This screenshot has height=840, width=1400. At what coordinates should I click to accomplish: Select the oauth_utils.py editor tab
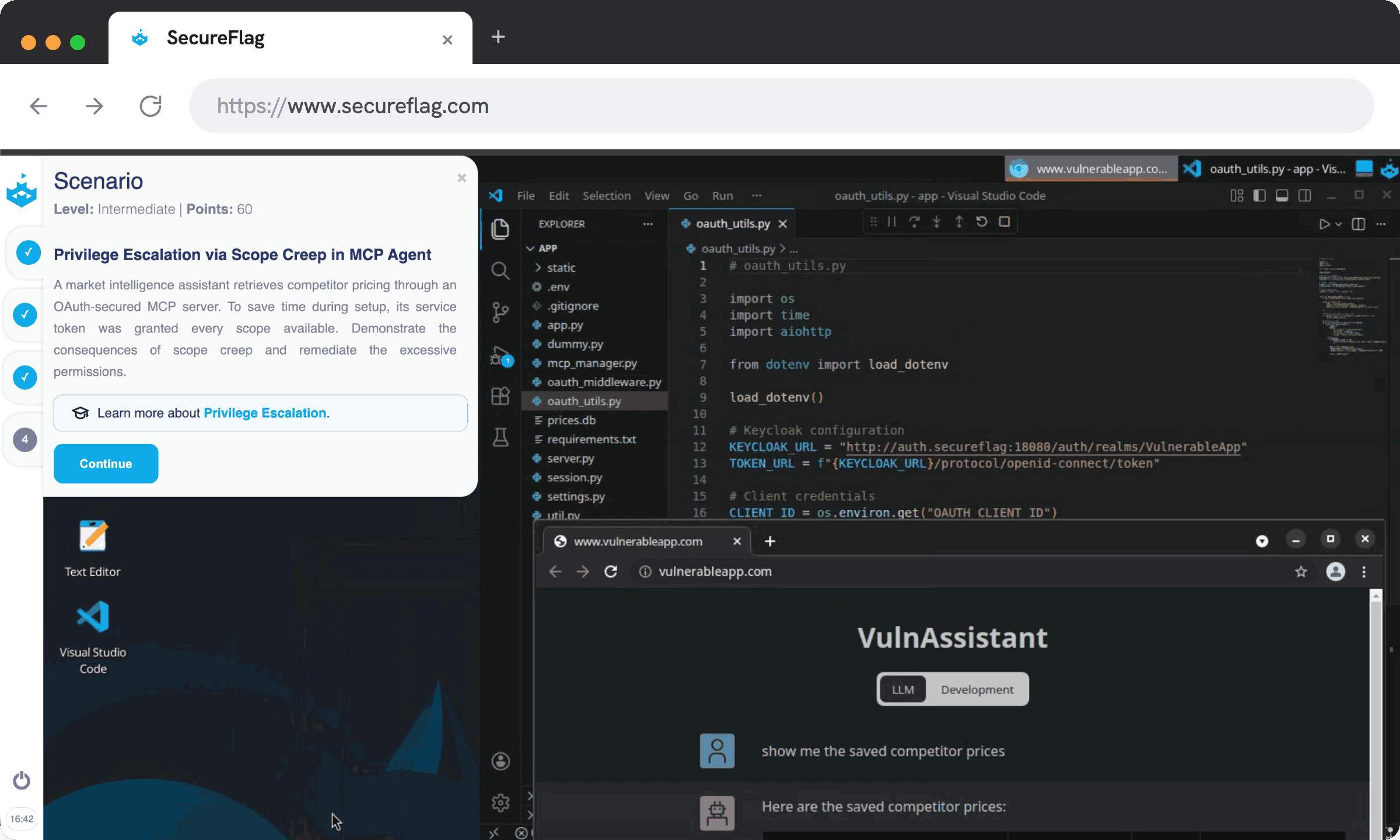pyautogui.click(x=733, y=224)
